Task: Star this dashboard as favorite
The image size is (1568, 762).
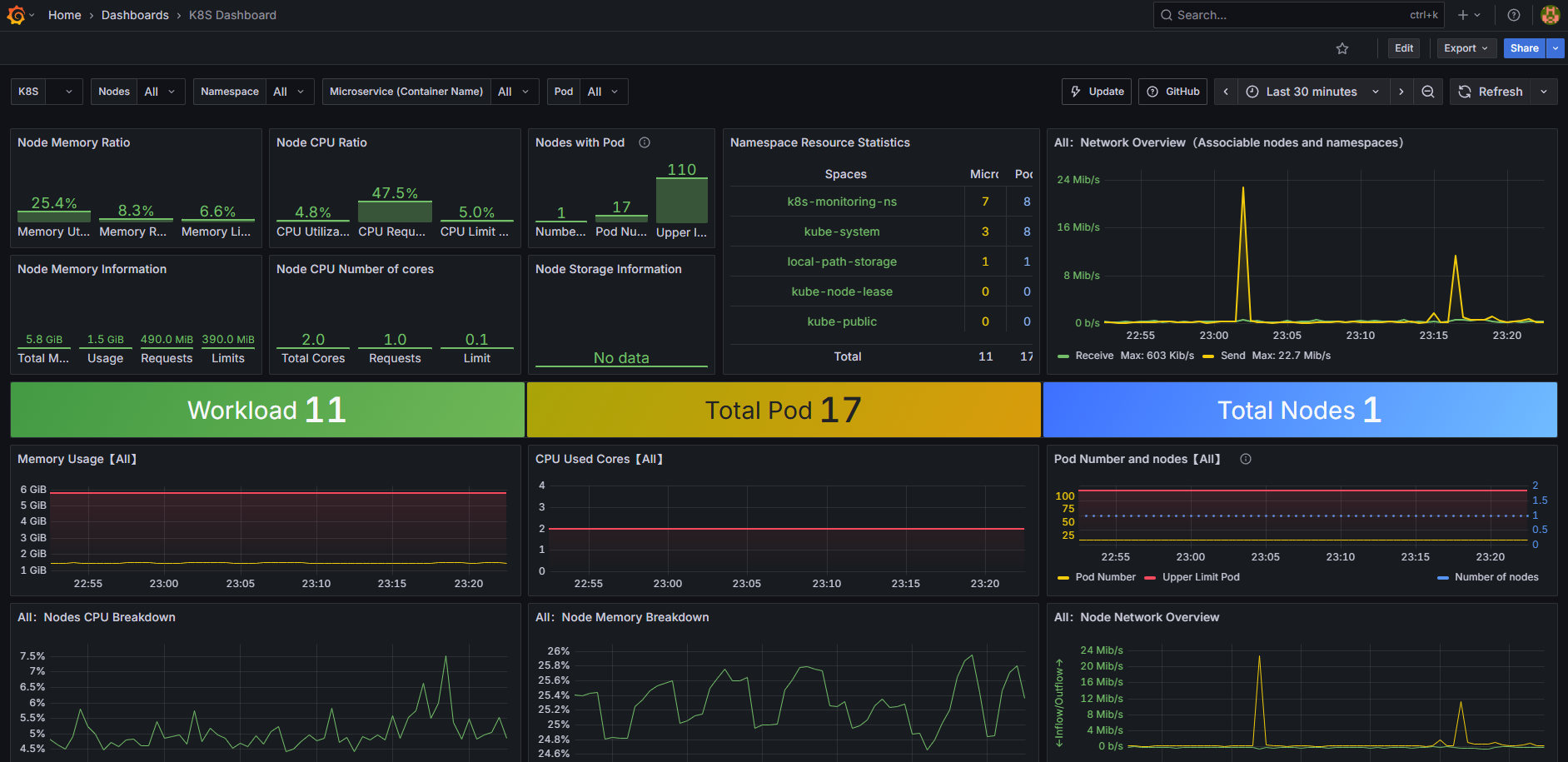Action: [1342, 48]
